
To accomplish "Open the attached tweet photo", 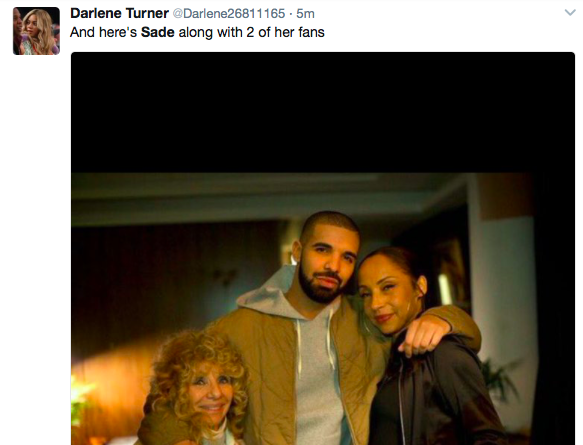I will [323, 248].
